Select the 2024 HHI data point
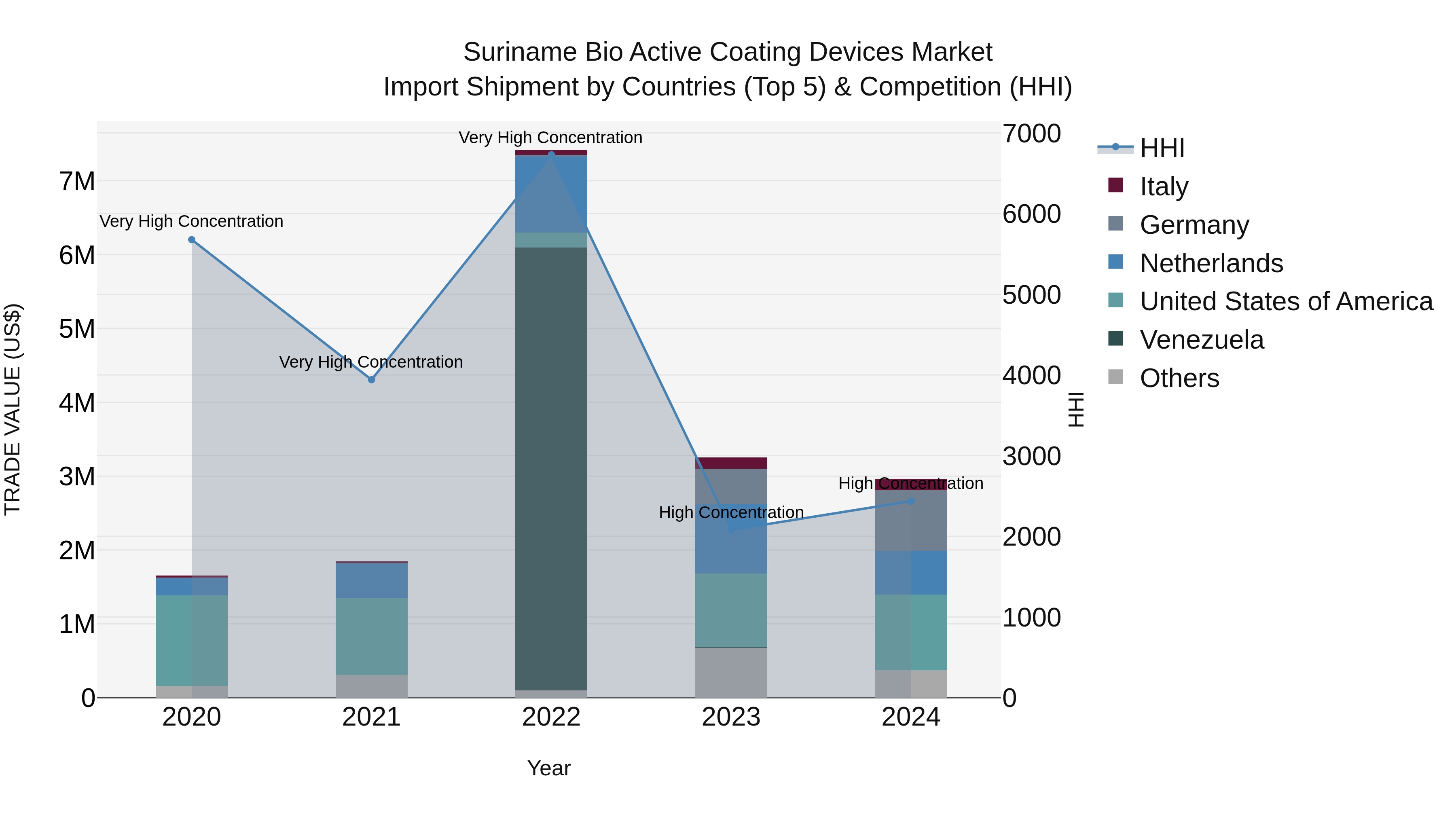1456x819 pixels. pyautogui.click(x=911, y=502)
